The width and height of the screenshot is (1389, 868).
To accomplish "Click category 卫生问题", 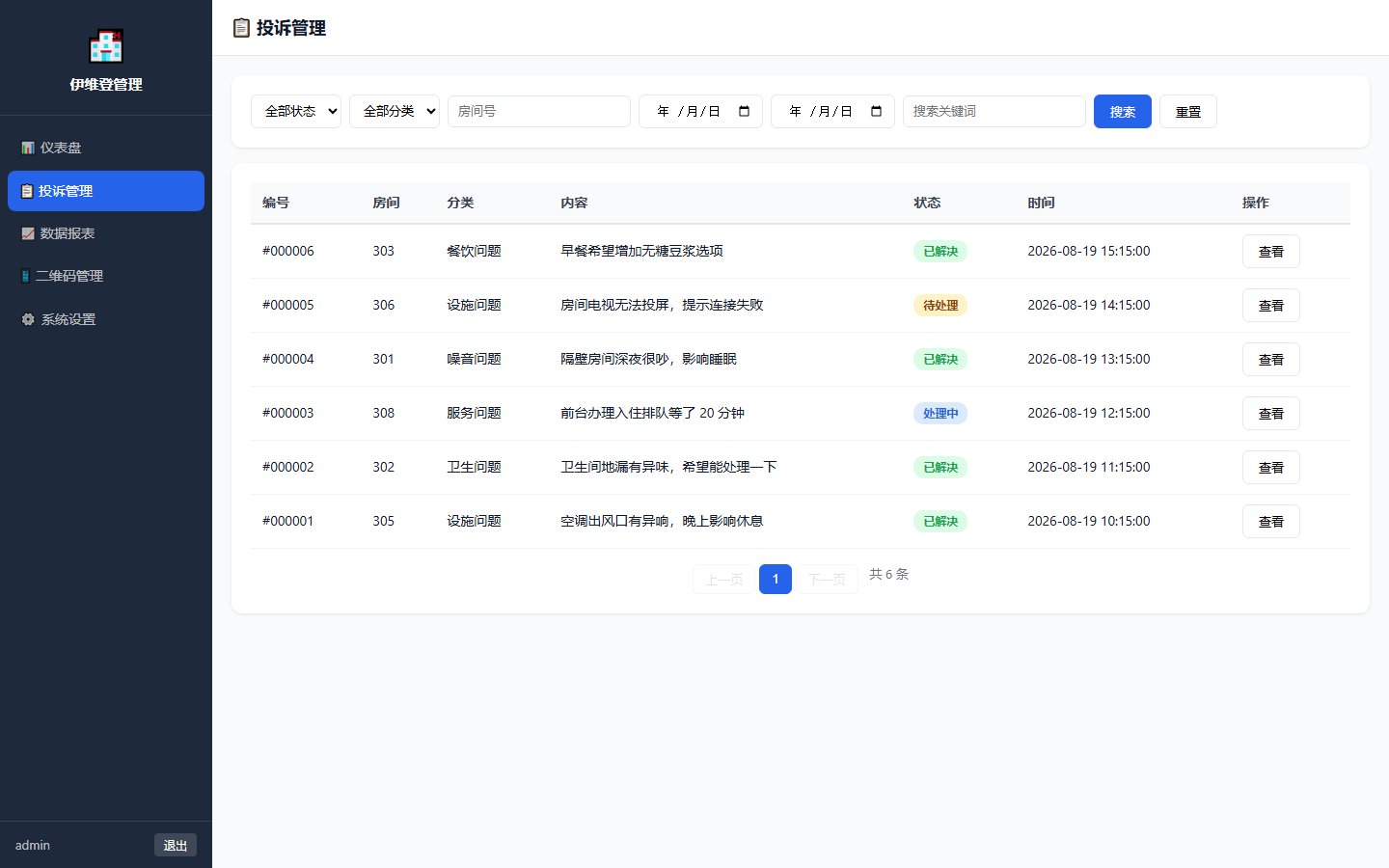I will tap(474, 467).
